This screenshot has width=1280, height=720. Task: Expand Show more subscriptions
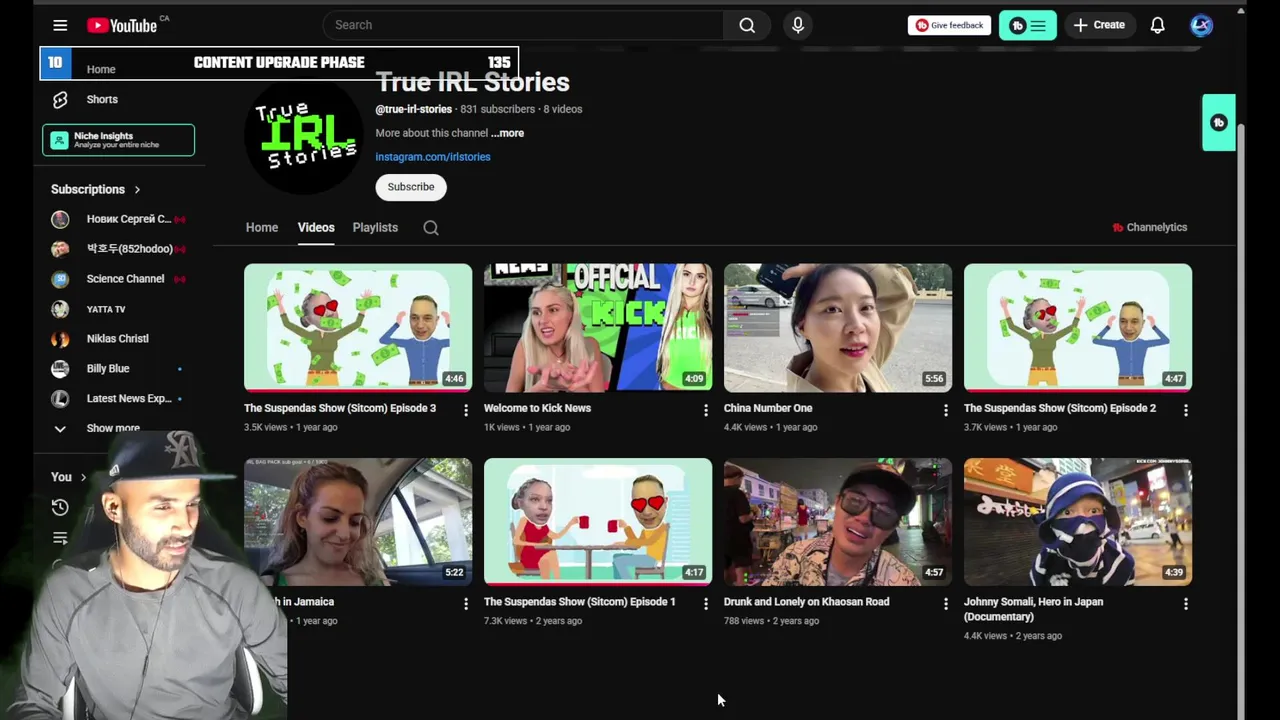click(x=112, y=428)
